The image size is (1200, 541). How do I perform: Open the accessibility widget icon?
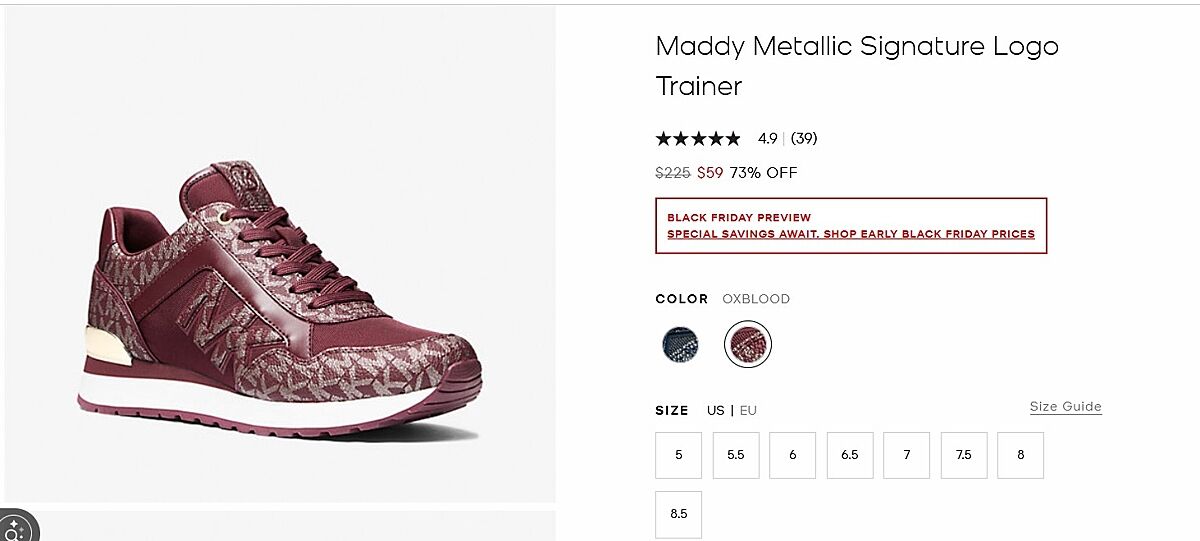[16, 527]
